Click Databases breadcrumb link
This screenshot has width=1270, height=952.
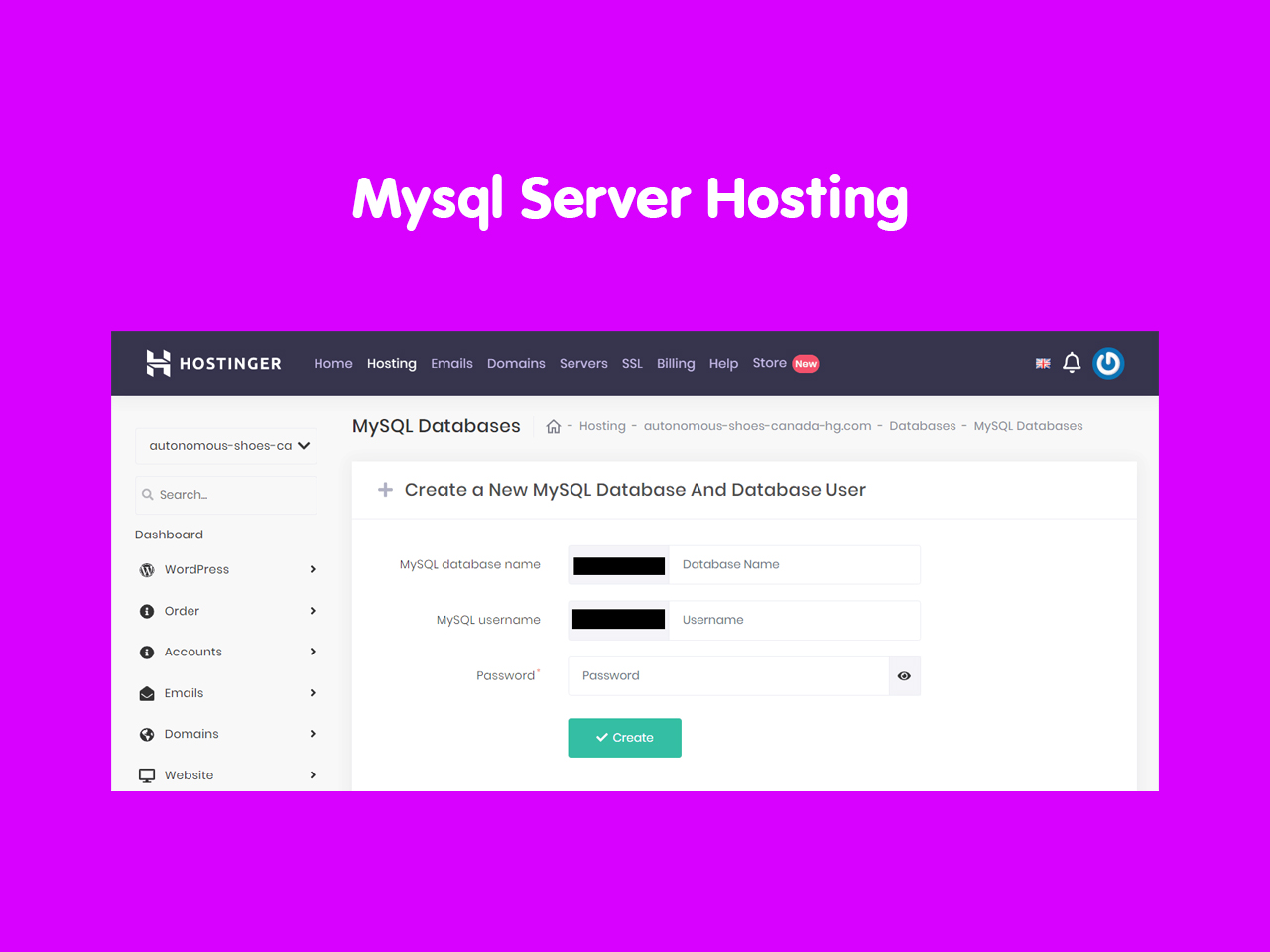click(923, 426)
